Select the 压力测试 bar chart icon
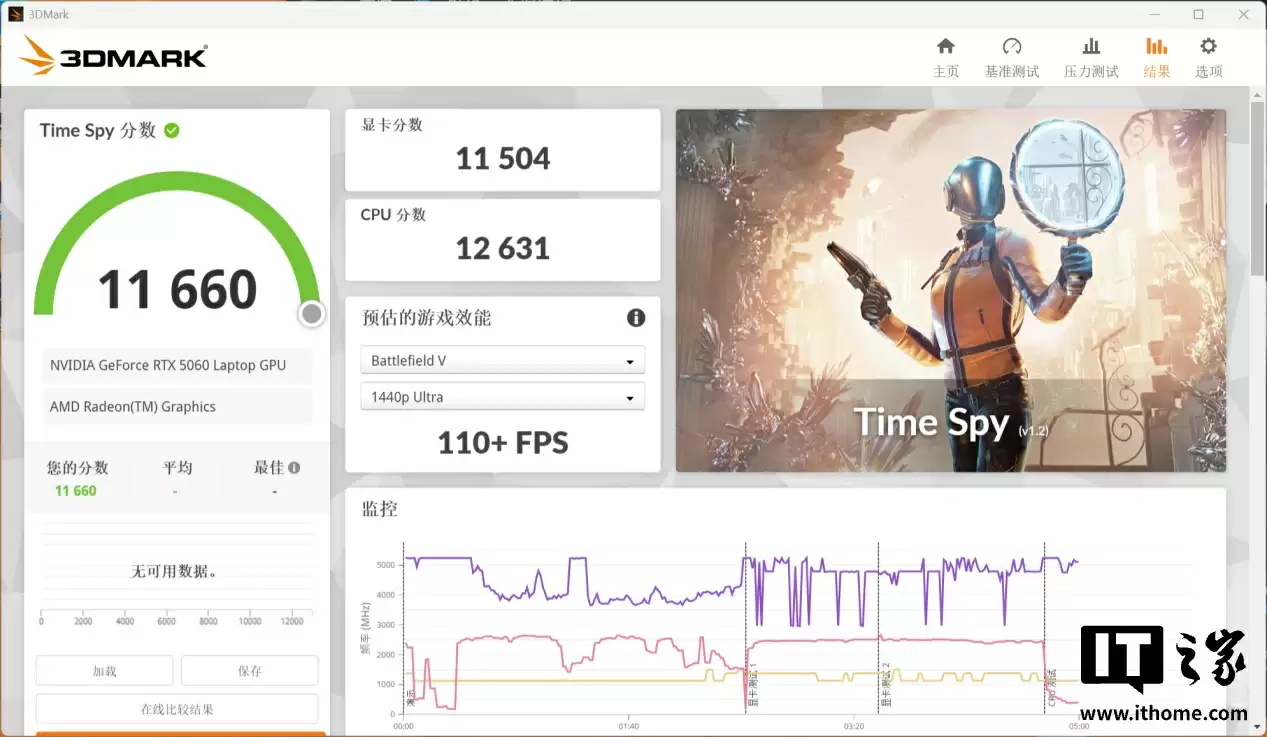1267x737 pixels. 1091,55
